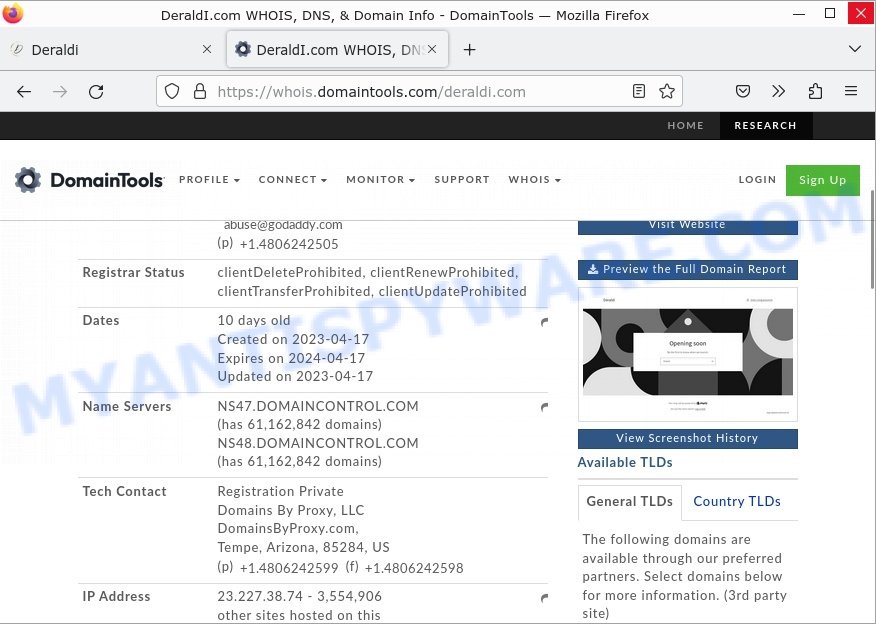Click the 10 days old text

click(254, 321)
